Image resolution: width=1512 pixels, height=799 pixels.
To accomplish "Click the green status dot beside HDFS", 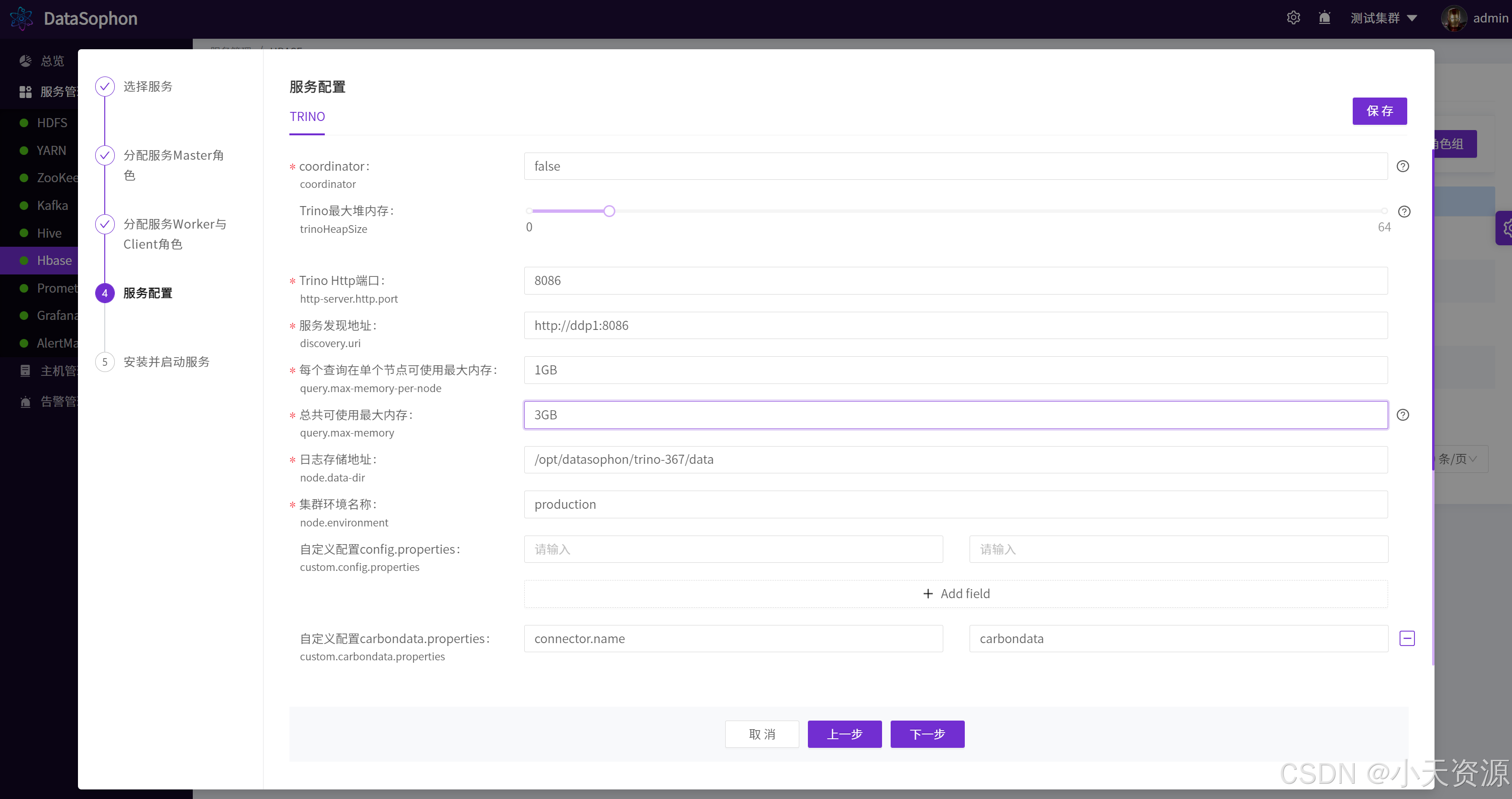I will tap(23, 122).
